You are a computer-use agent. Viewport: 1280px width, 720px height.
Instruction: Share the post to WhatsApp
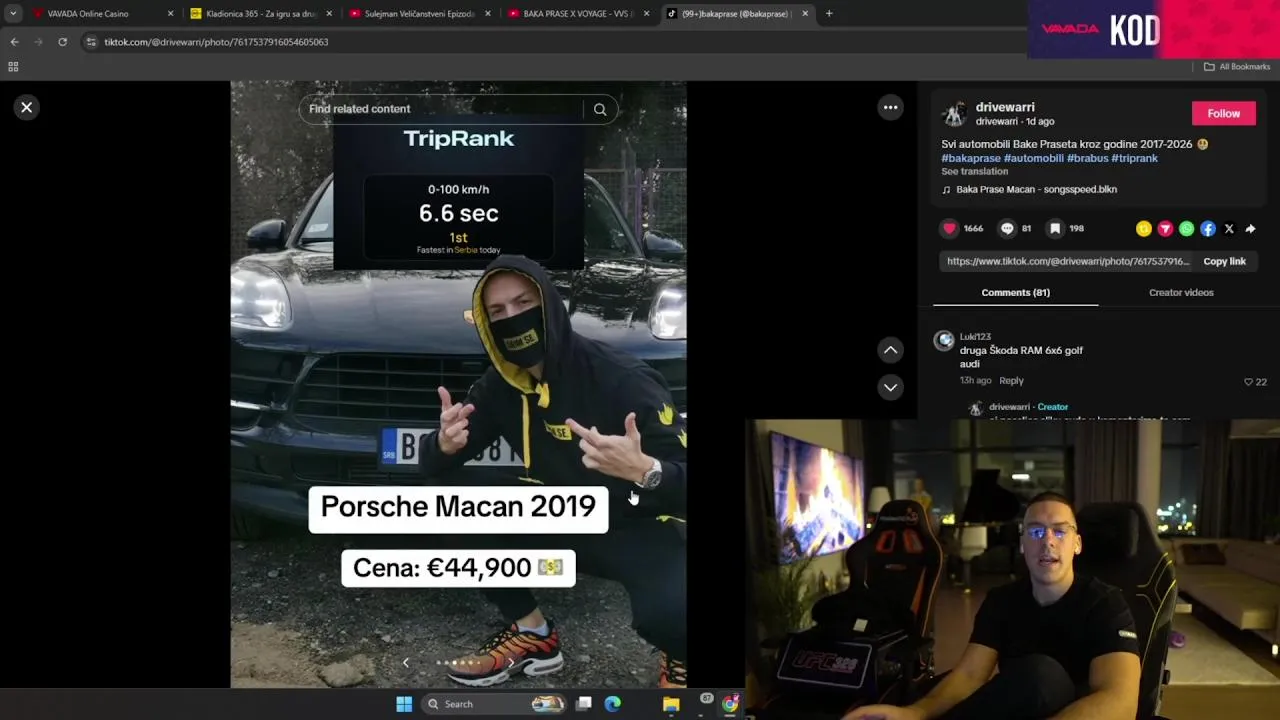(1186, 229)
